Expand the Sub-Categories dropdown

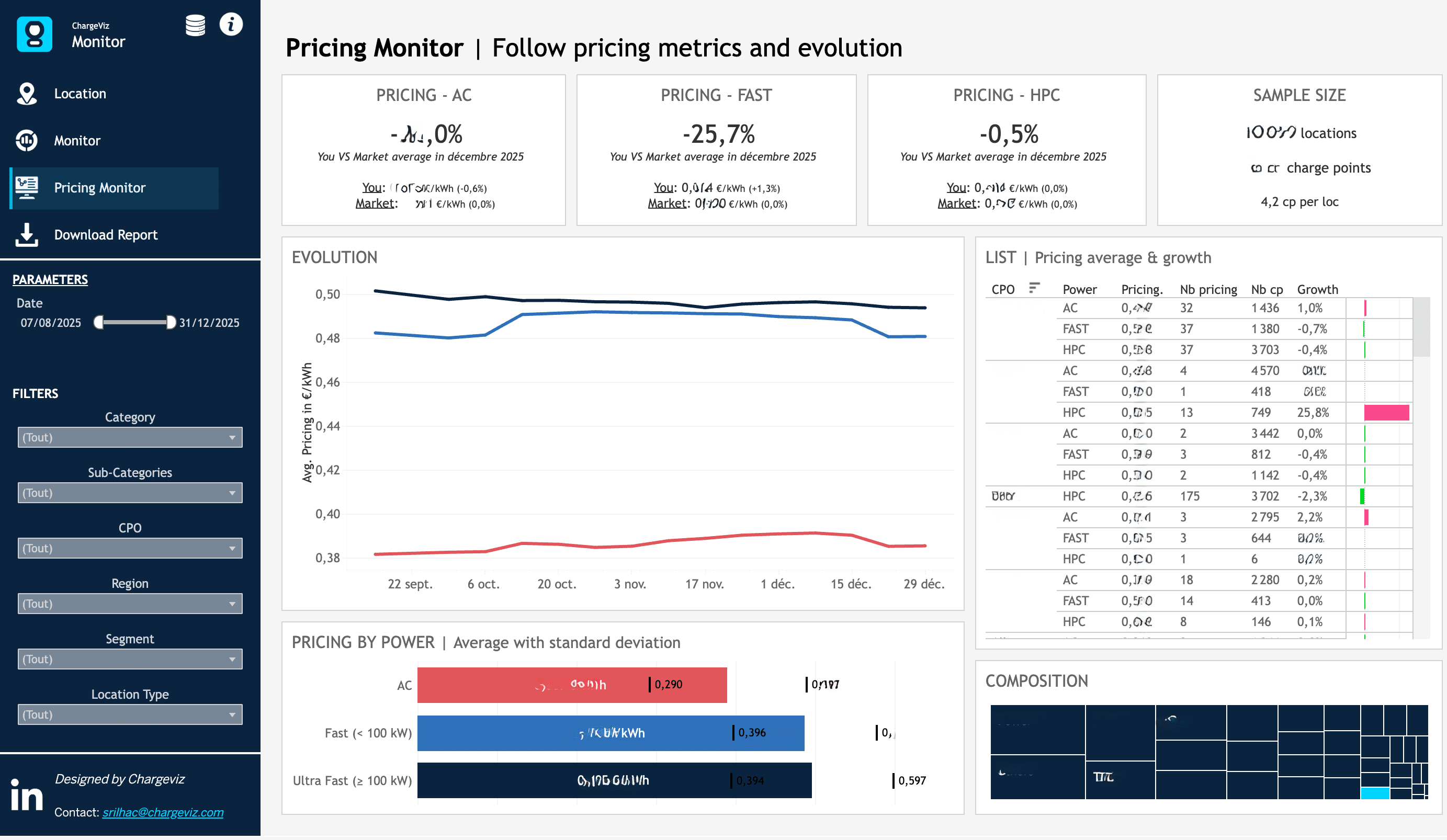130,493
